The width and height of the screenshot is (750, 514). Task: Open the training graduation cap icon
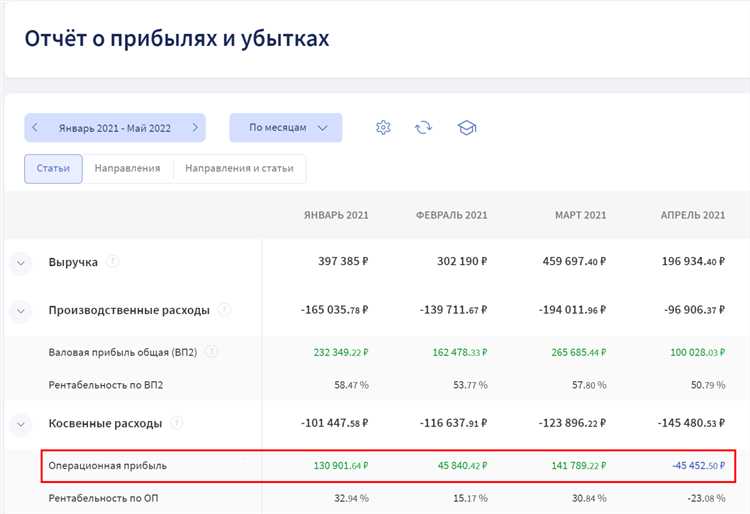click(x=467, y=128)
